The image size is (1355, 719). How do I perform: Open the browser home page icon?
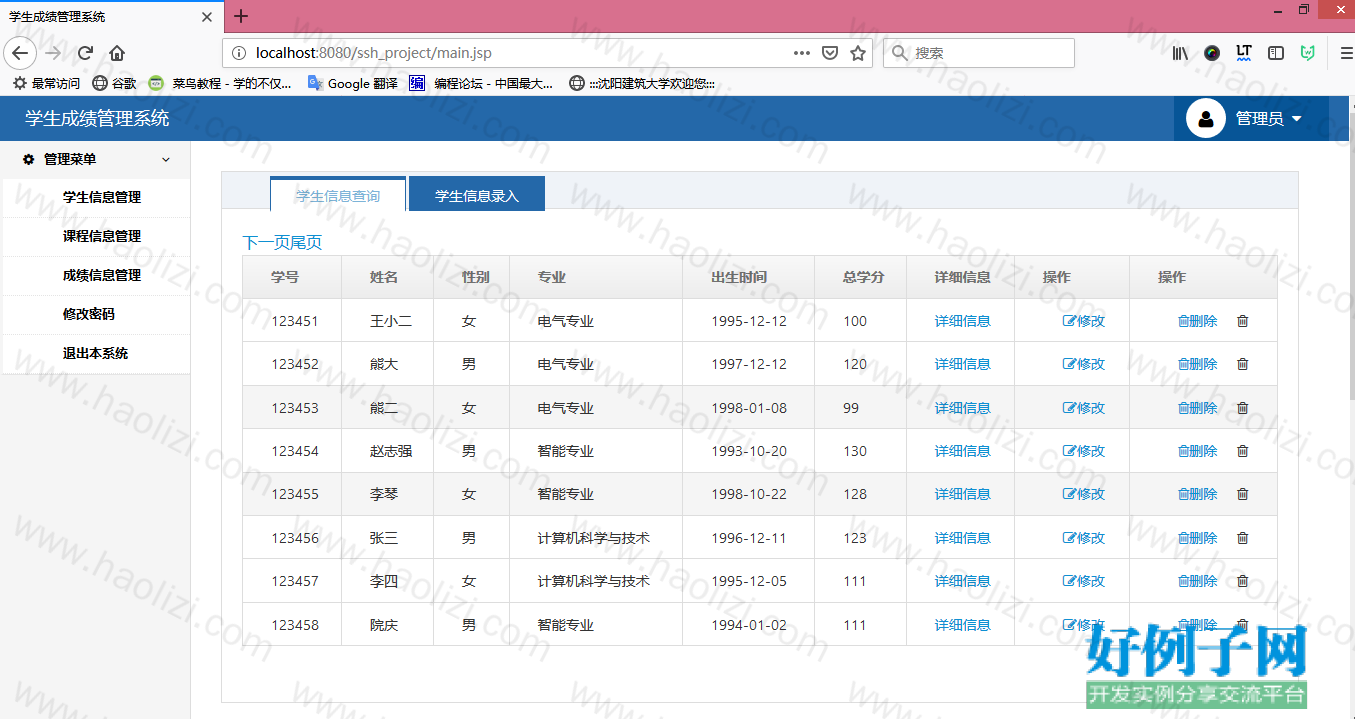tap(117, 53)
